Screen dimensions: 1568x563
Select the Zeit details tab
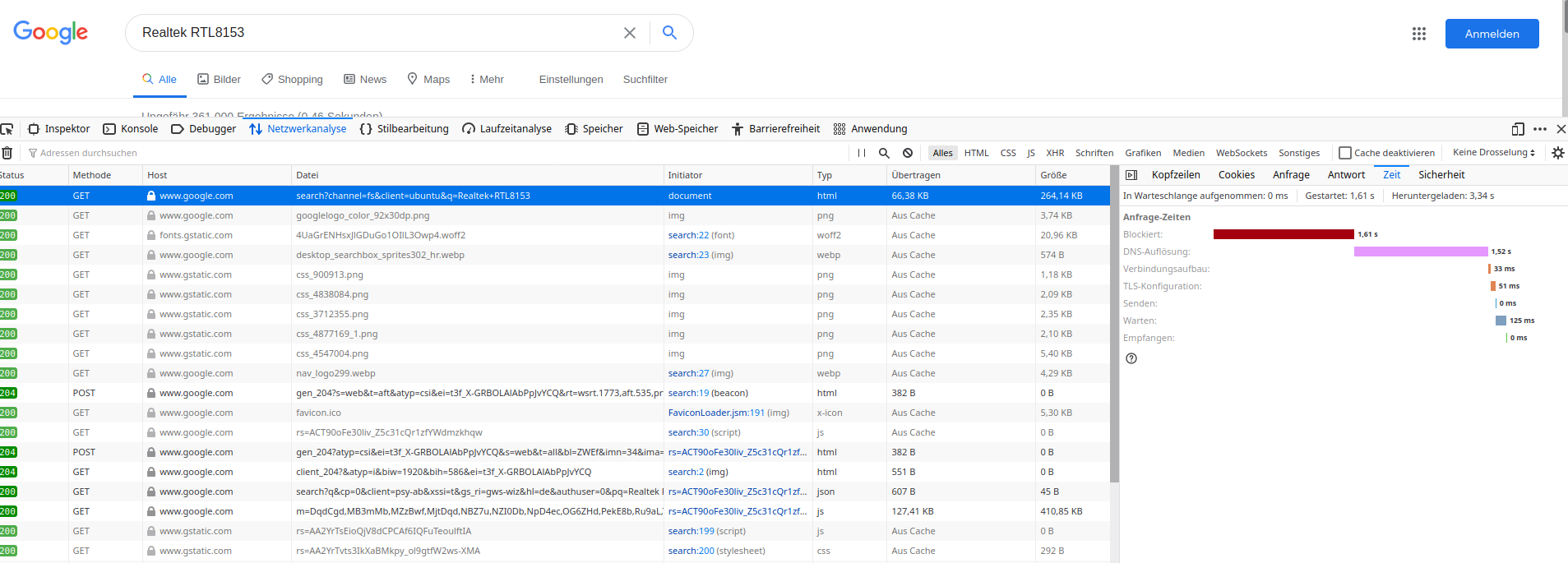pos(1391,175)
